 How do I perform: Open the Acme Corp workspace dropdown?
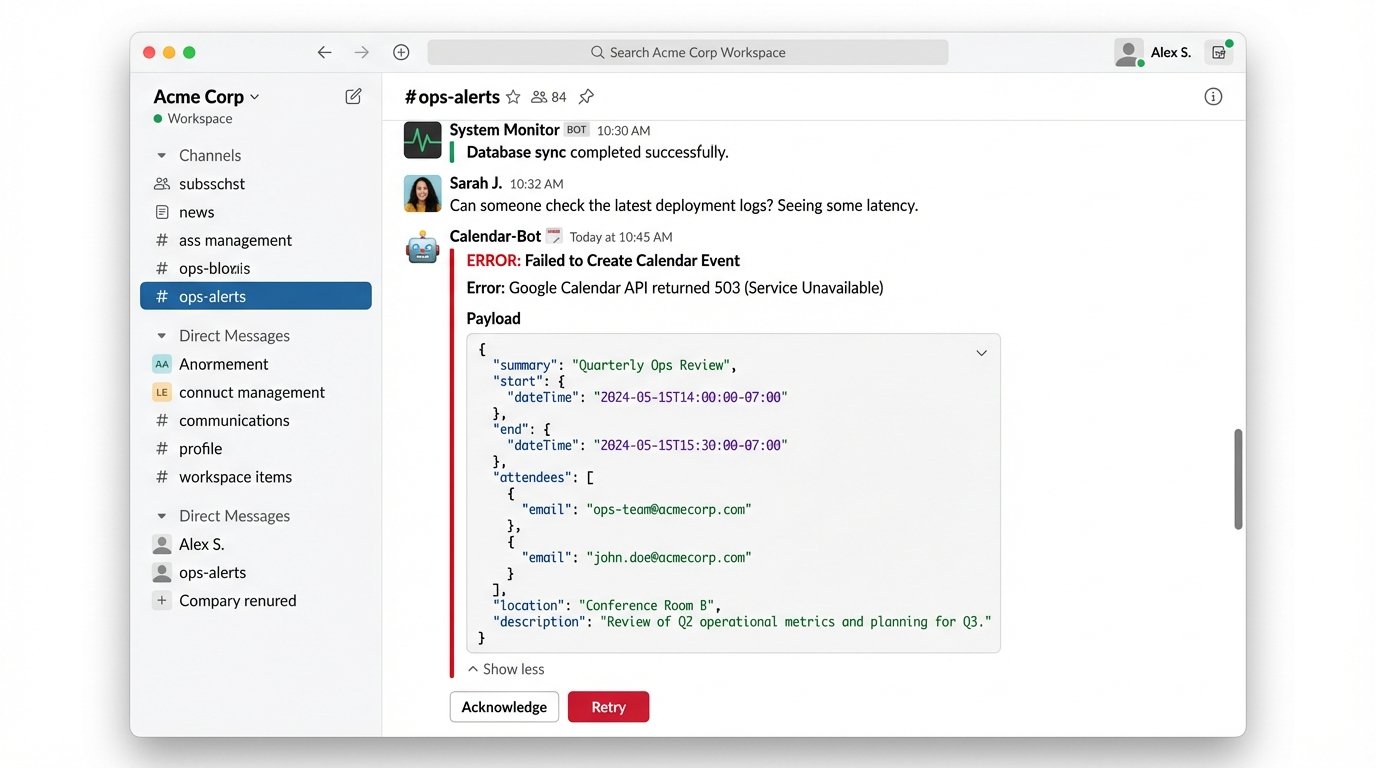point(204,95)
